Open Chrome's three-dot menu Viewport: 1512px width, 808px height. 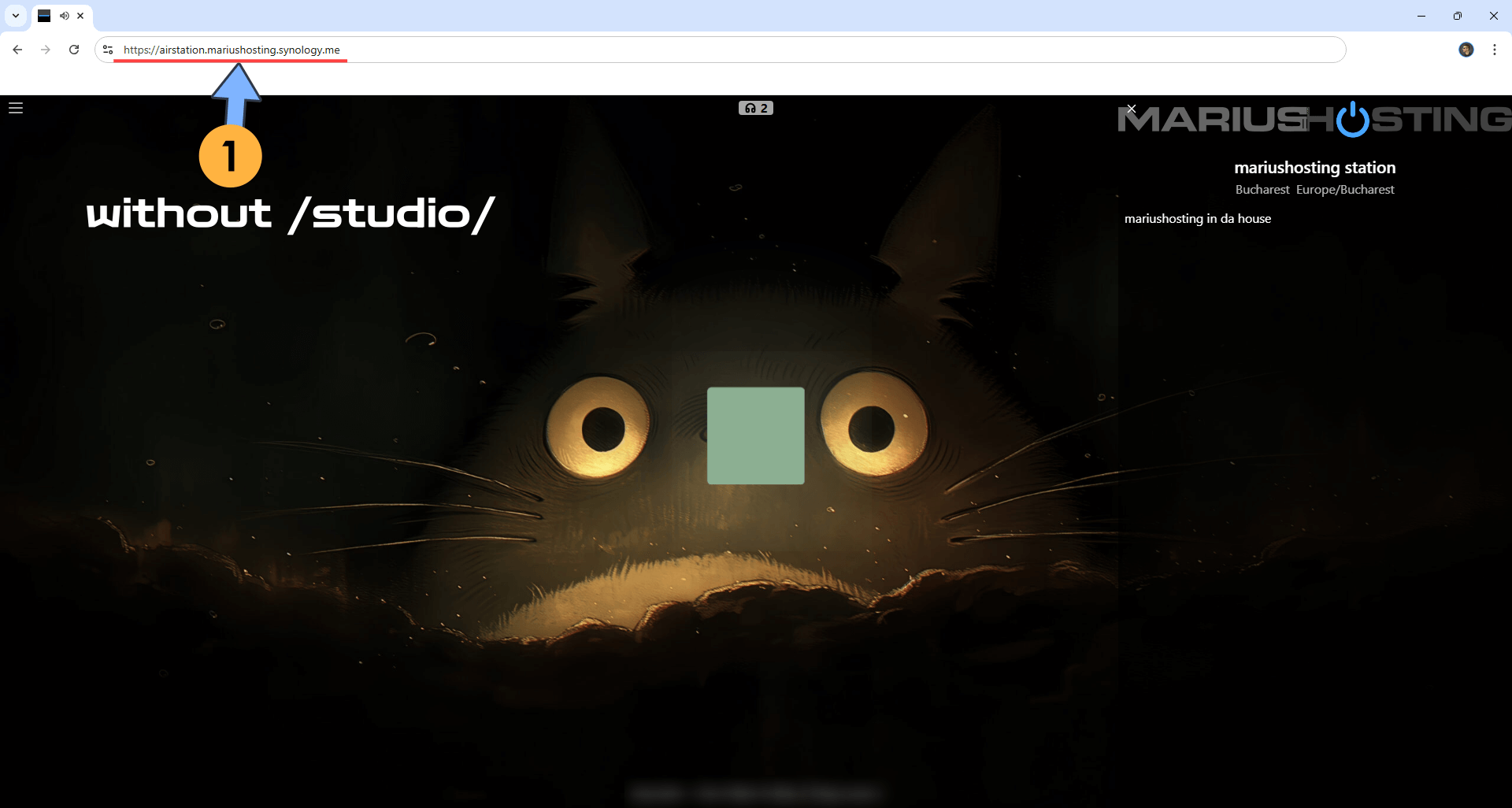pyautogui.click(x=1494, y=50)
